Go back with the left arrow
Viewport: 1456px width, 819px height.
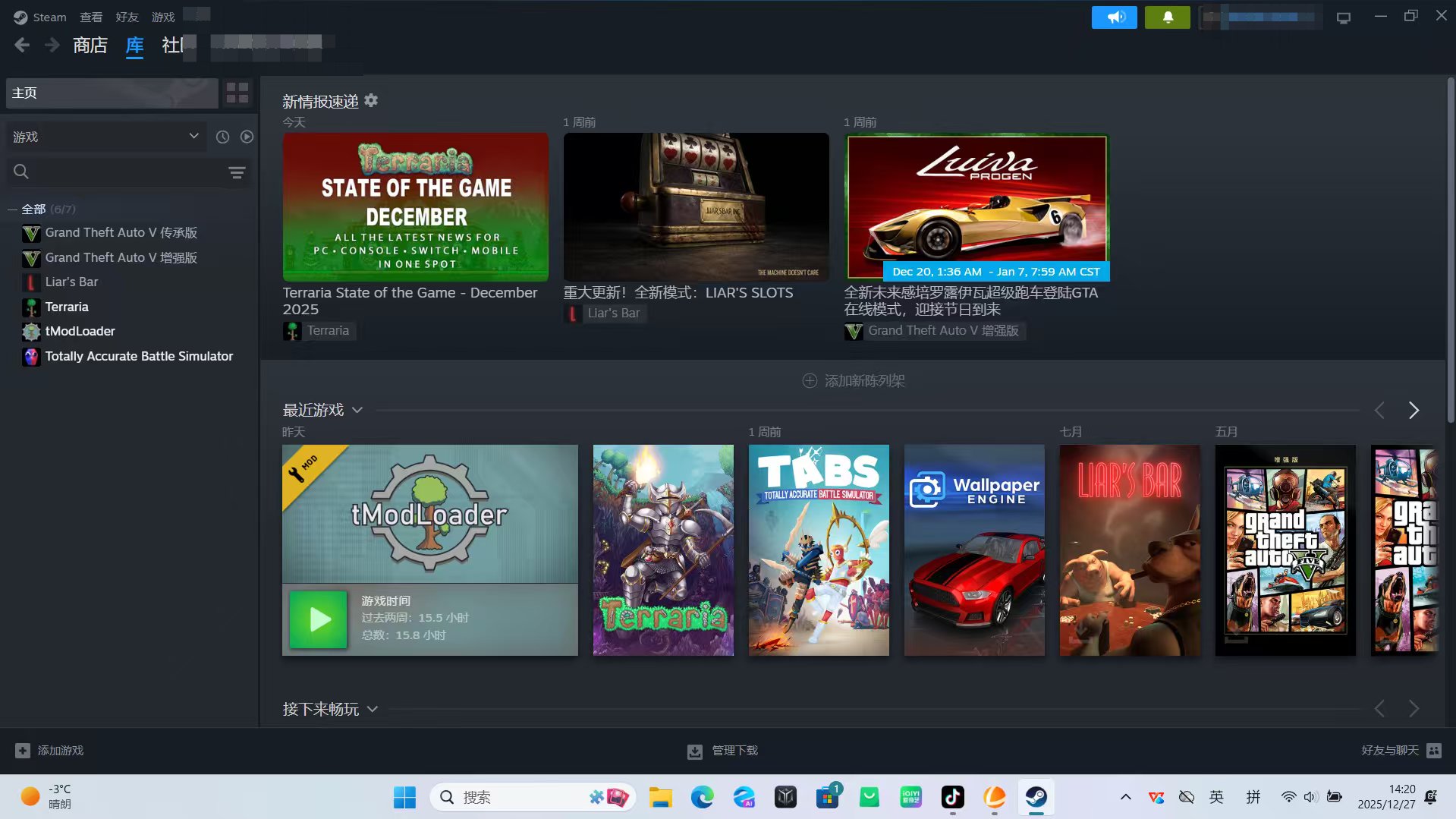tap(22, 46)
